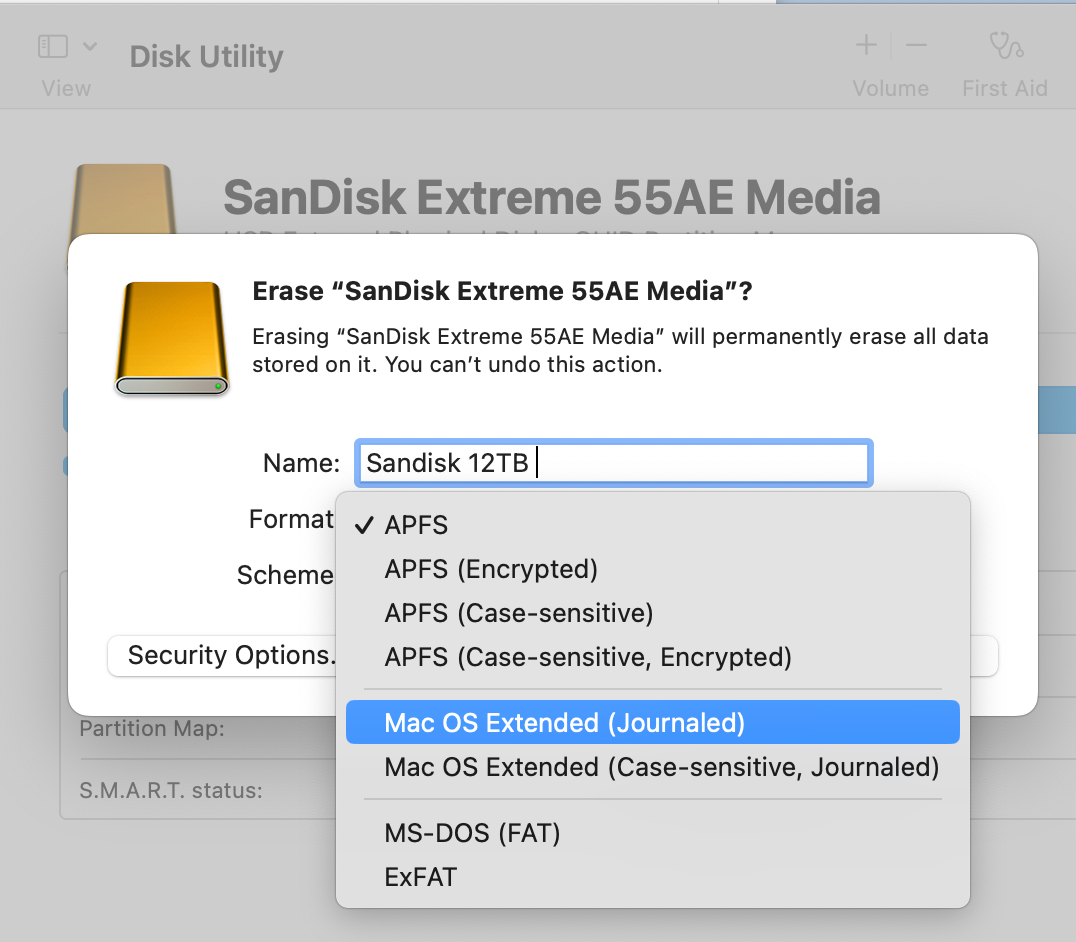Click the large drive icon beside disk title
Image resolution: width=1076 pixels, height=942 pixels.
124,200
